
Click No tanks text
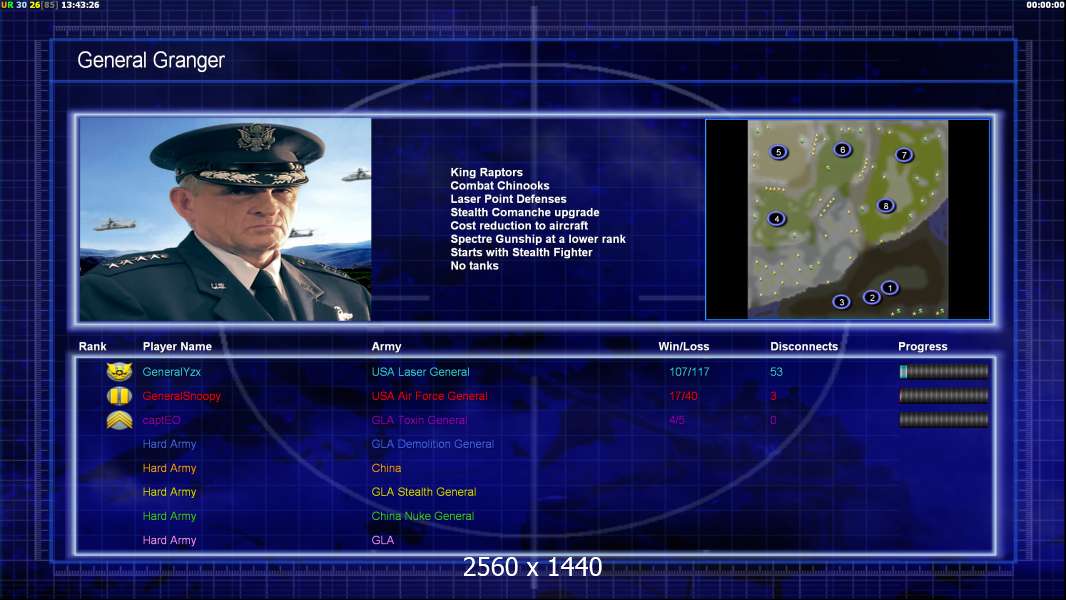474,266
